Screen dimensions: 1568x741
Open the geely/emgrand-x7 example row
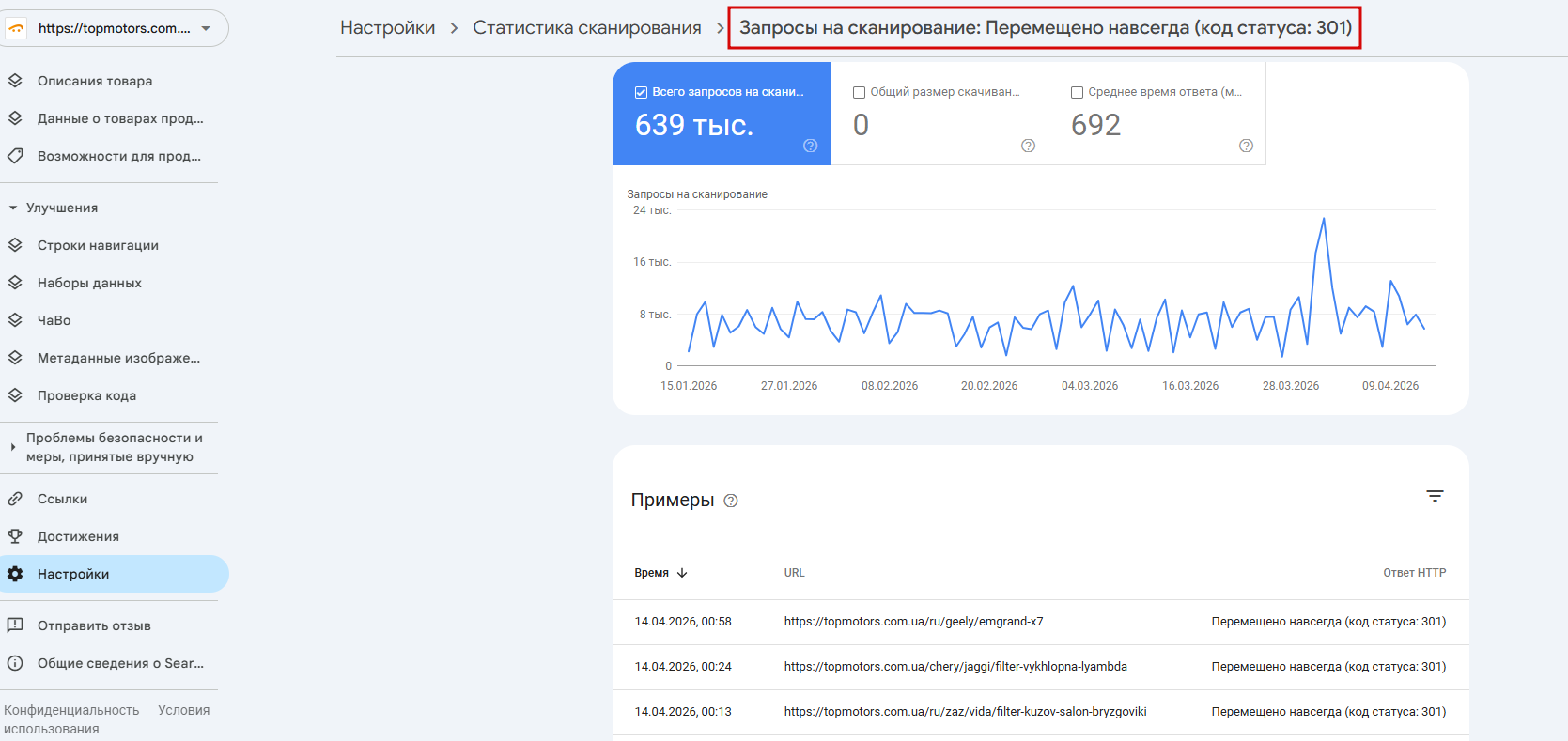click(1041, 622)
